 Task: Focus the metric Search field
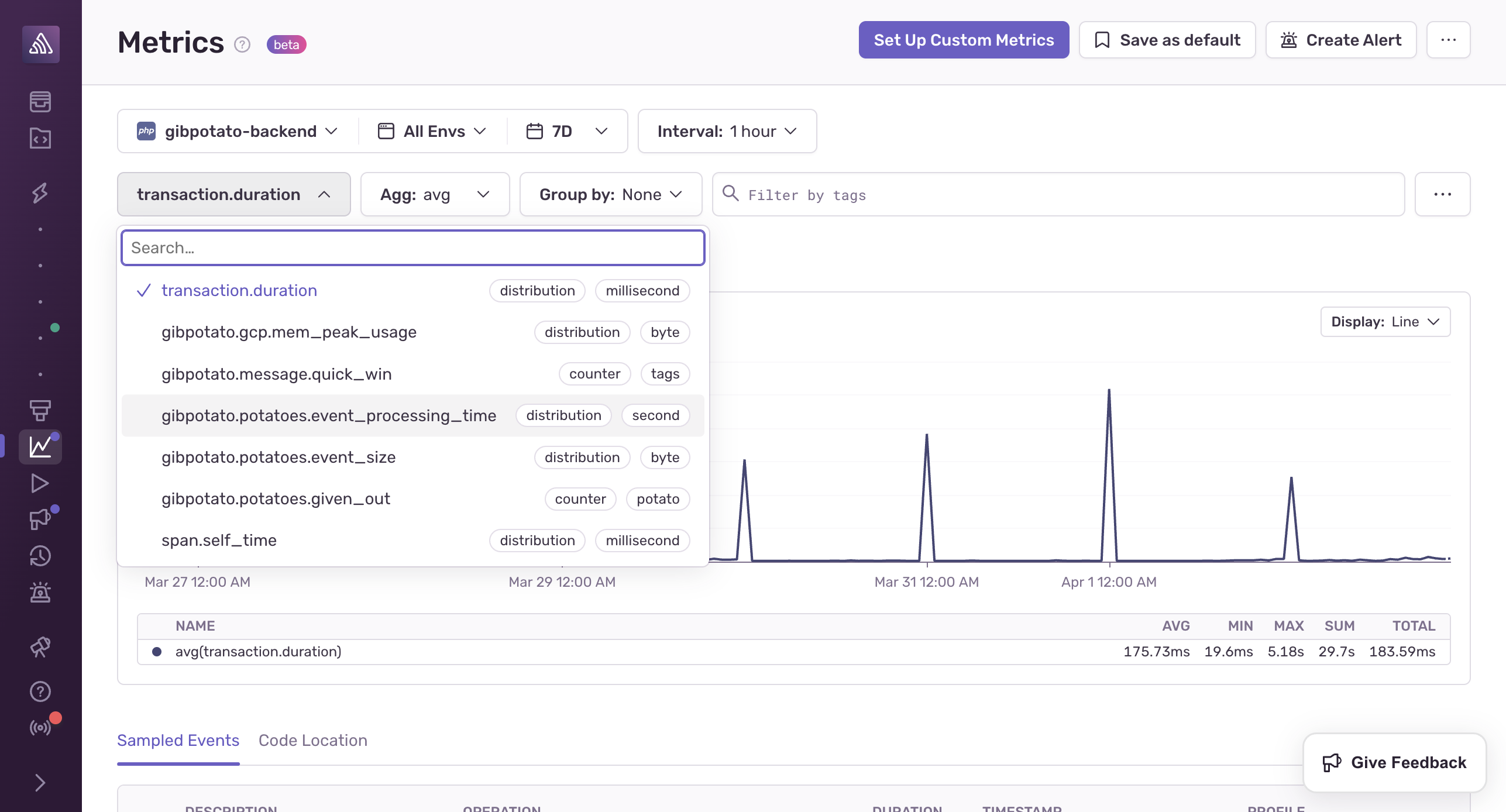tap(413, 248)
